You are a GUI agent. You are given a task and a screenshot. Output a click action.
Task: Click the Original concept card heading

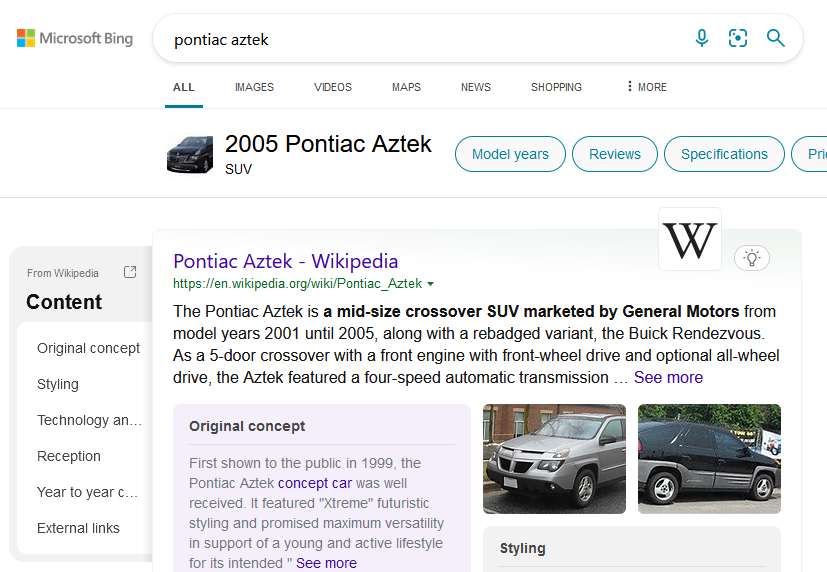[x=247, y=426]
